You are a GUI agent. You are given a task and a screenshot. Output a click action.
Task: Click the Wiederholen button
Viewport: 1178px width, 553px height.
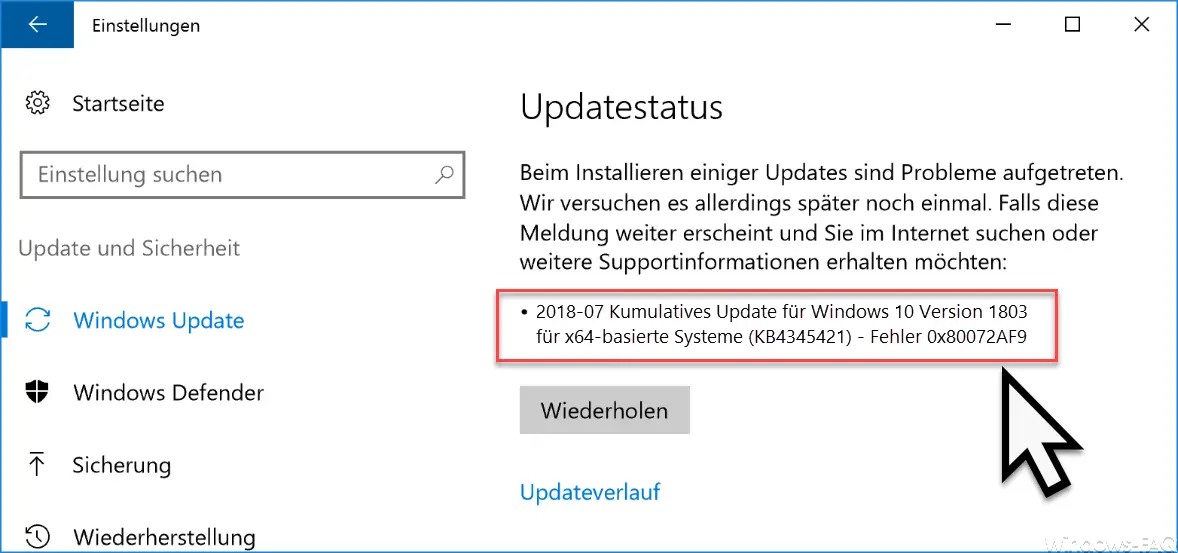[x=604, y=410]
